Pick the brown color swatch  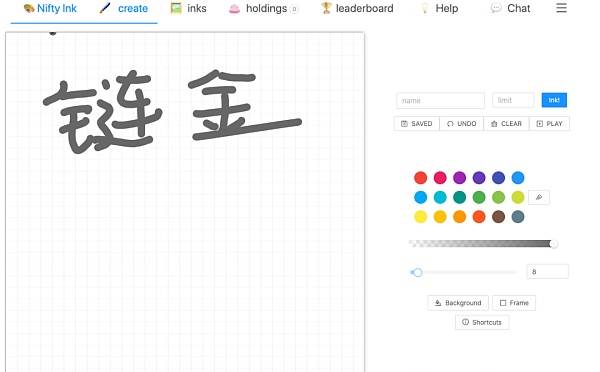(498, 217)
